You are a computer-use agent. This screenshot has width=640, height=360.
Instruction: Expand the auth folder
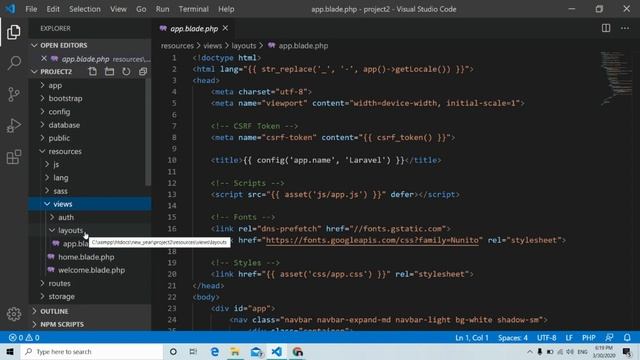click(x=90, y=217)
